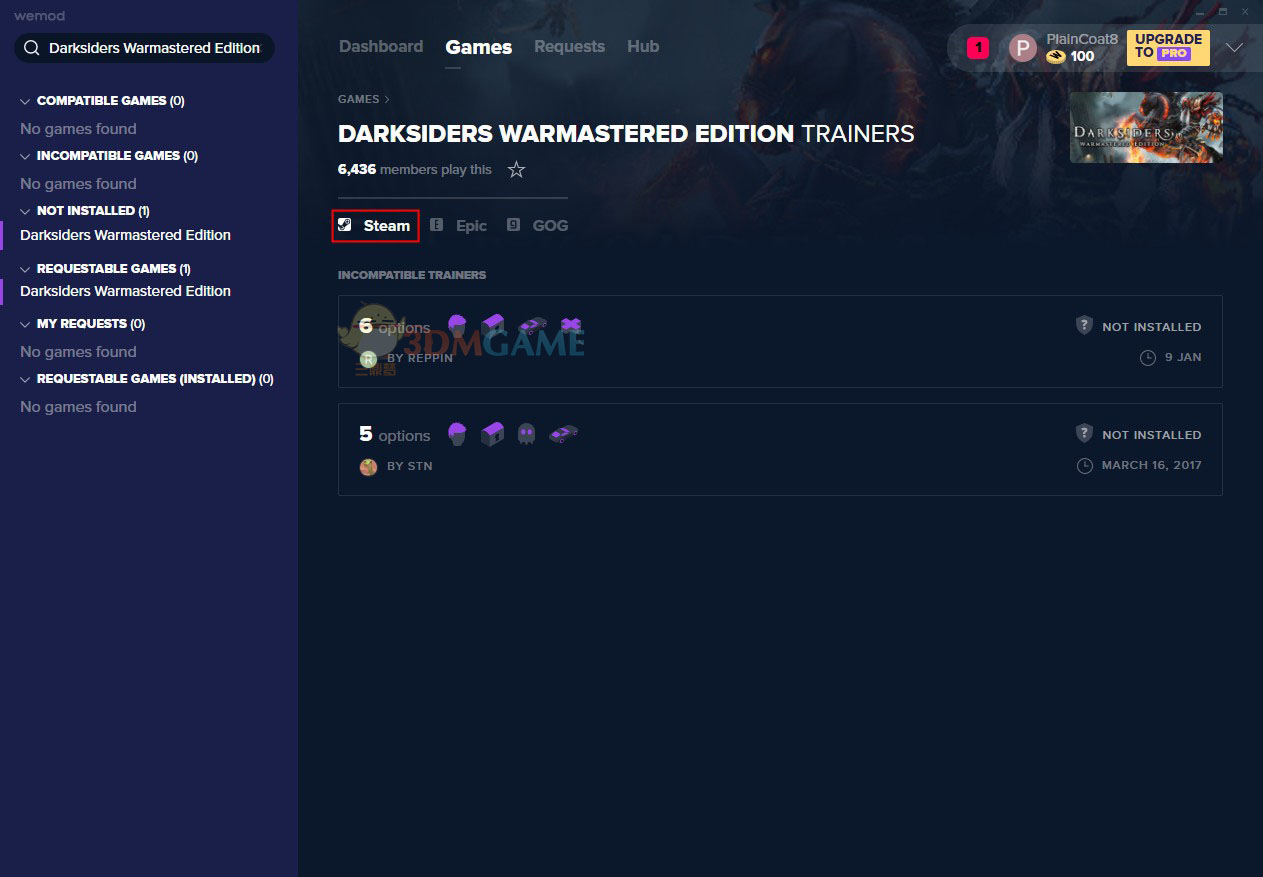Collapse the Not Installed section
The image size is (1263, 877).
[25, 211]
